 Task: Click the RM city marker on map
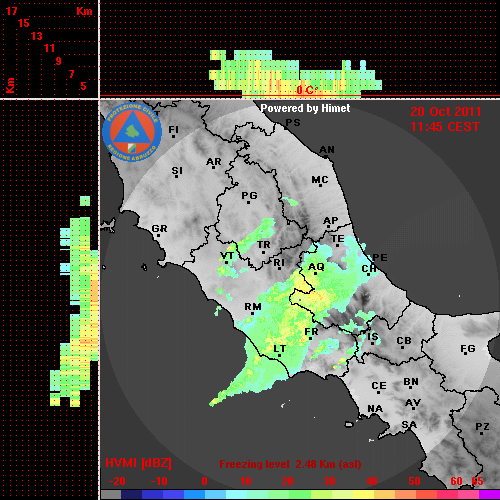click(253, 307)
